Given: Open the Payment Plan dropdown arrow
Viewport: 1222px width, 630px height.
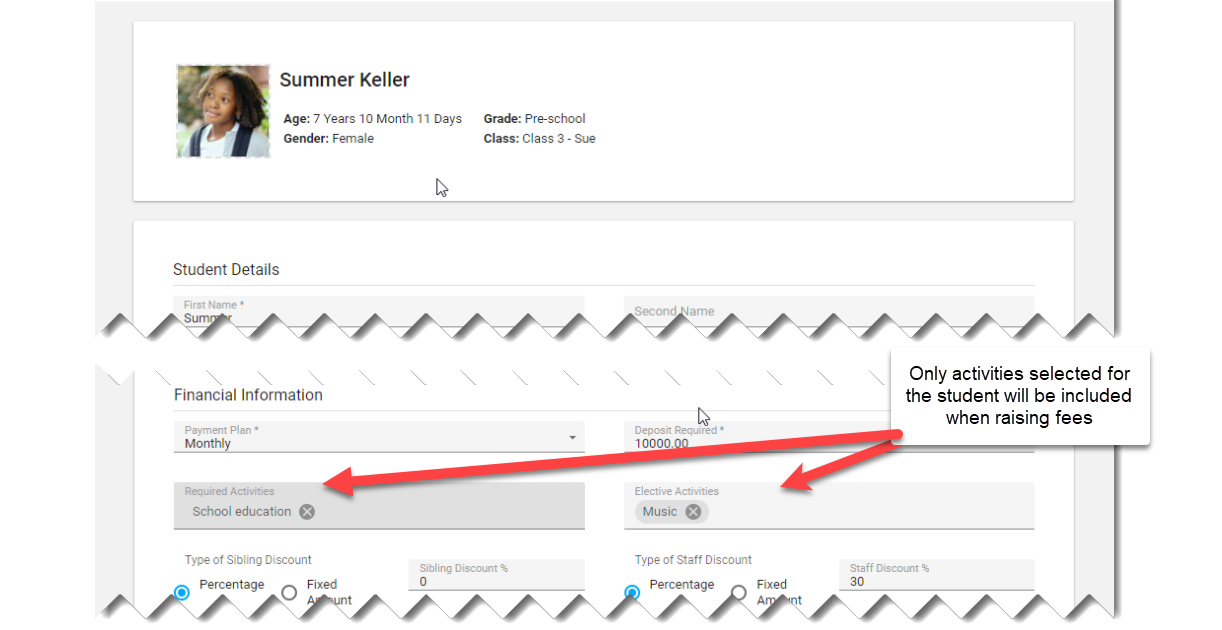Looking at the screenshot, I should click(x=572, y=438).
